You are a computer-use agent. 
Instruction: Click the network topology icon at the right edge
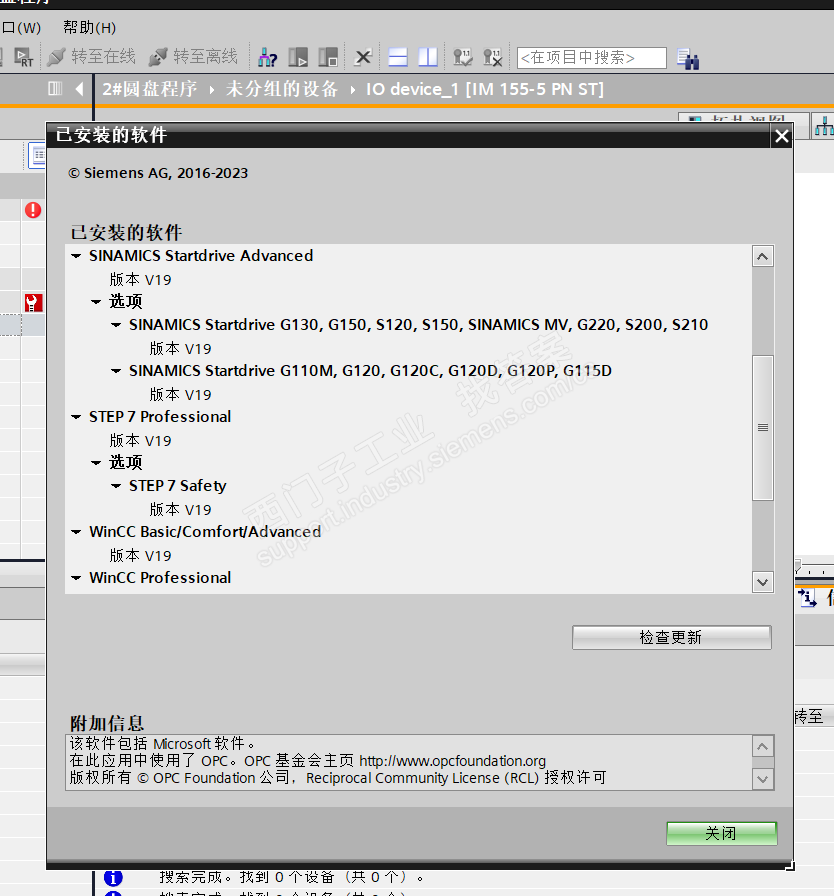click(824, 126)
